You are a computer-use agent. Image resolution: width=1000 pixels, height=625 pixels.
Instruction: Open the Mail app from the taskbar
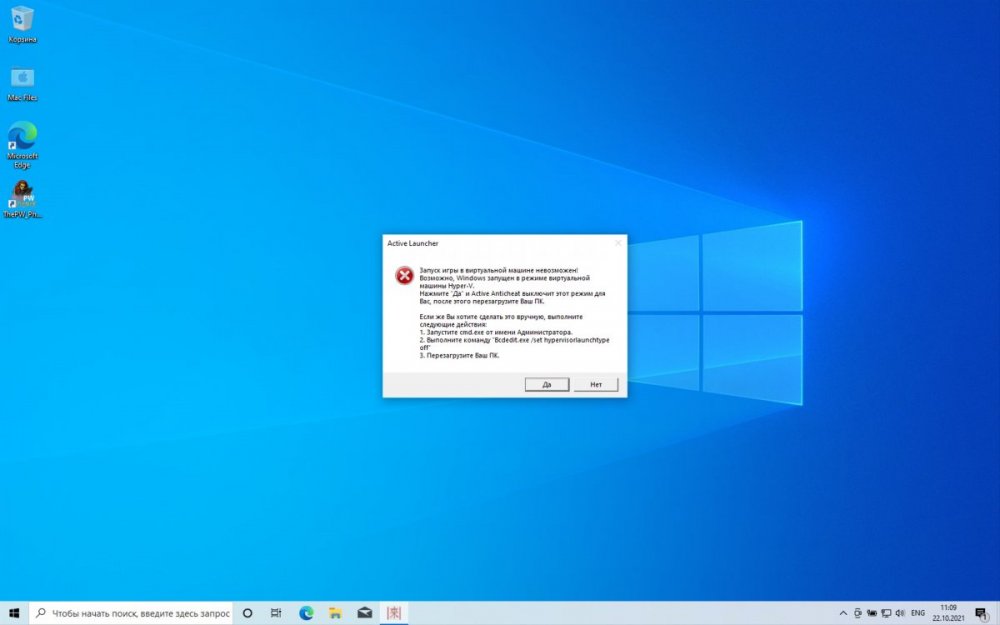(365, 613)
